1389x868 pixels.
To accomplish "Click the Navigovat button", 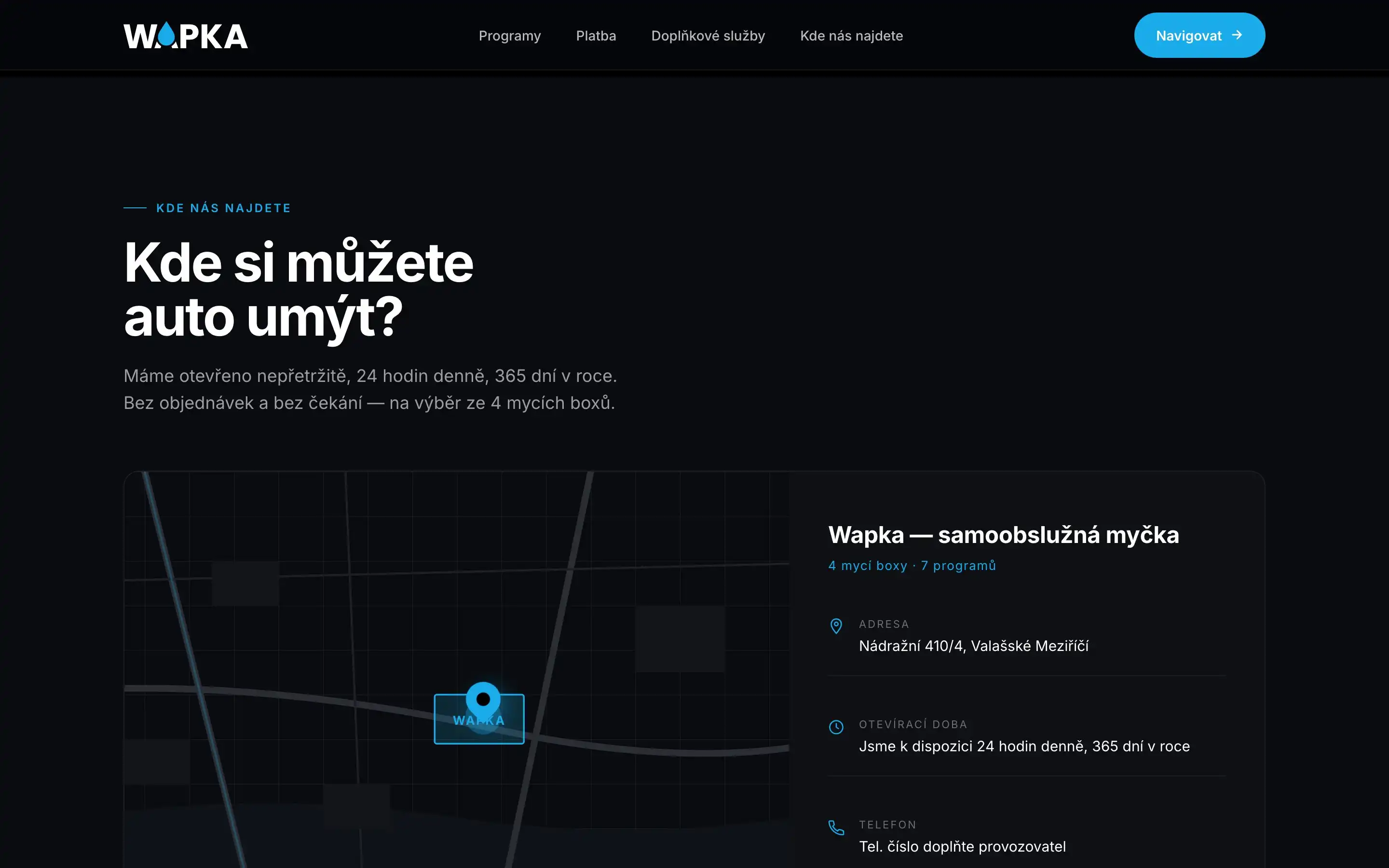I will (x=1199, y=35).
